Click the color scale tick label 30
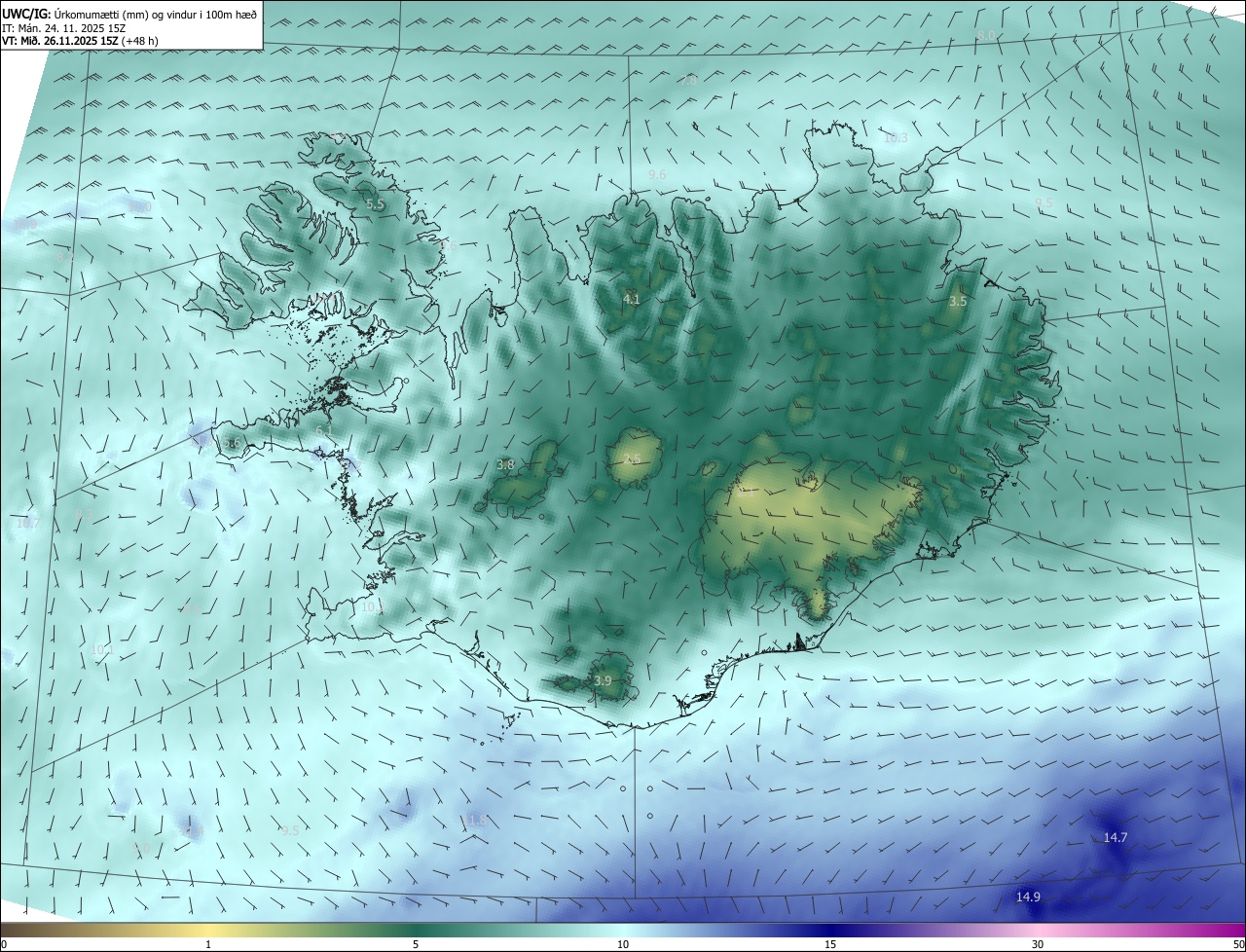Screen dimensions: 1246x952 (x=1038, y=944)
